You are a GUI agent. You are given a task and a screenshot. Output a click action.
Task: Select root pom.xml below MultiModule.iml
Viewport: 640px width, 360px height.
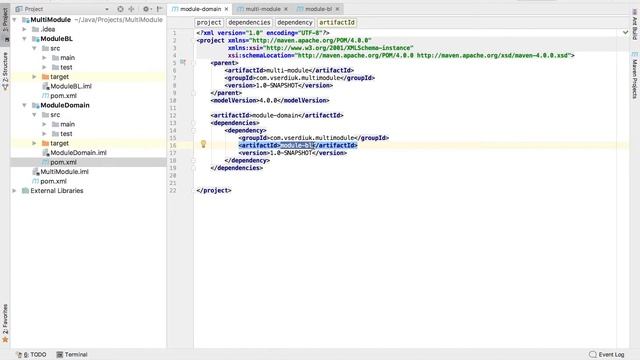coord(53,181)
